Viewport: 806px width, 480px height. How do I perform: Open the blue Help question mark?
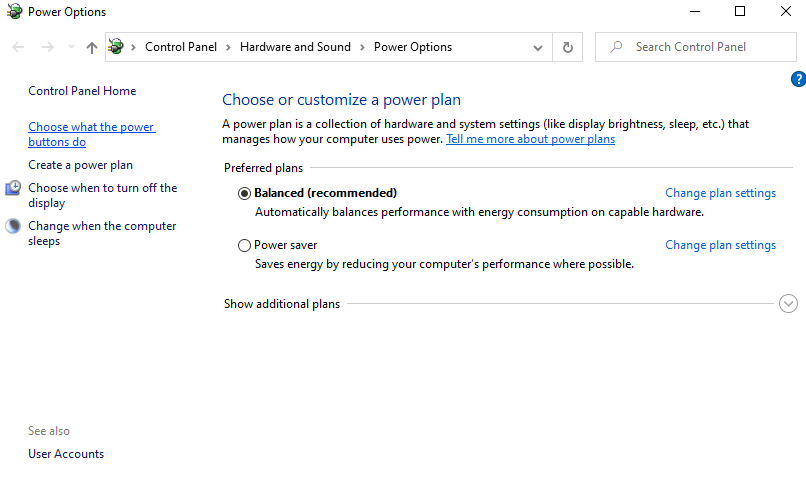tap(797, 79)
